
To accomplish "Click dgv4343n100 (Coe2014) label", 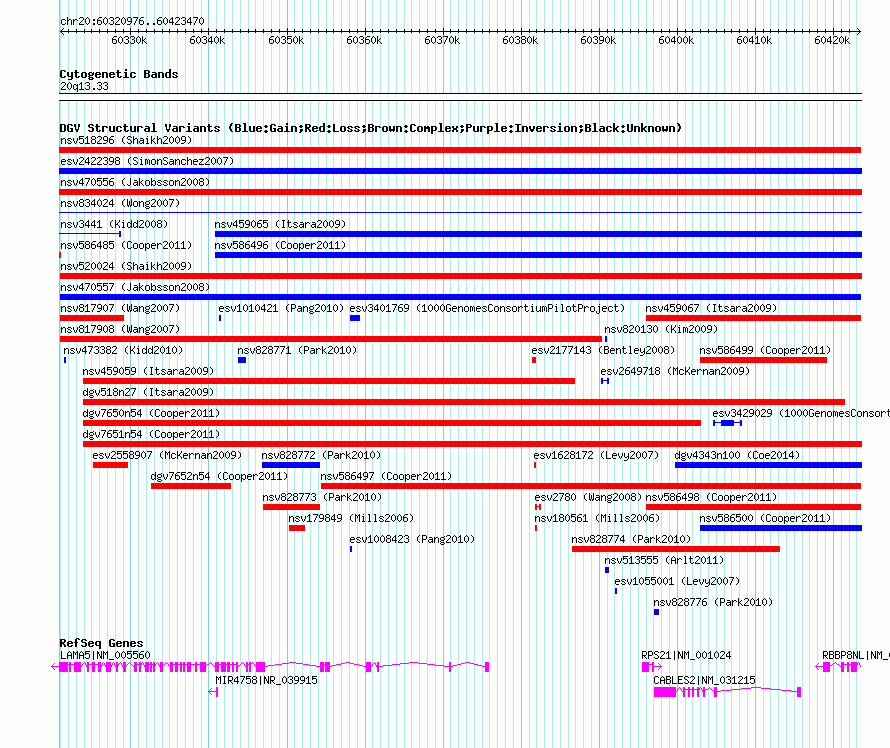I will [737, 455].
